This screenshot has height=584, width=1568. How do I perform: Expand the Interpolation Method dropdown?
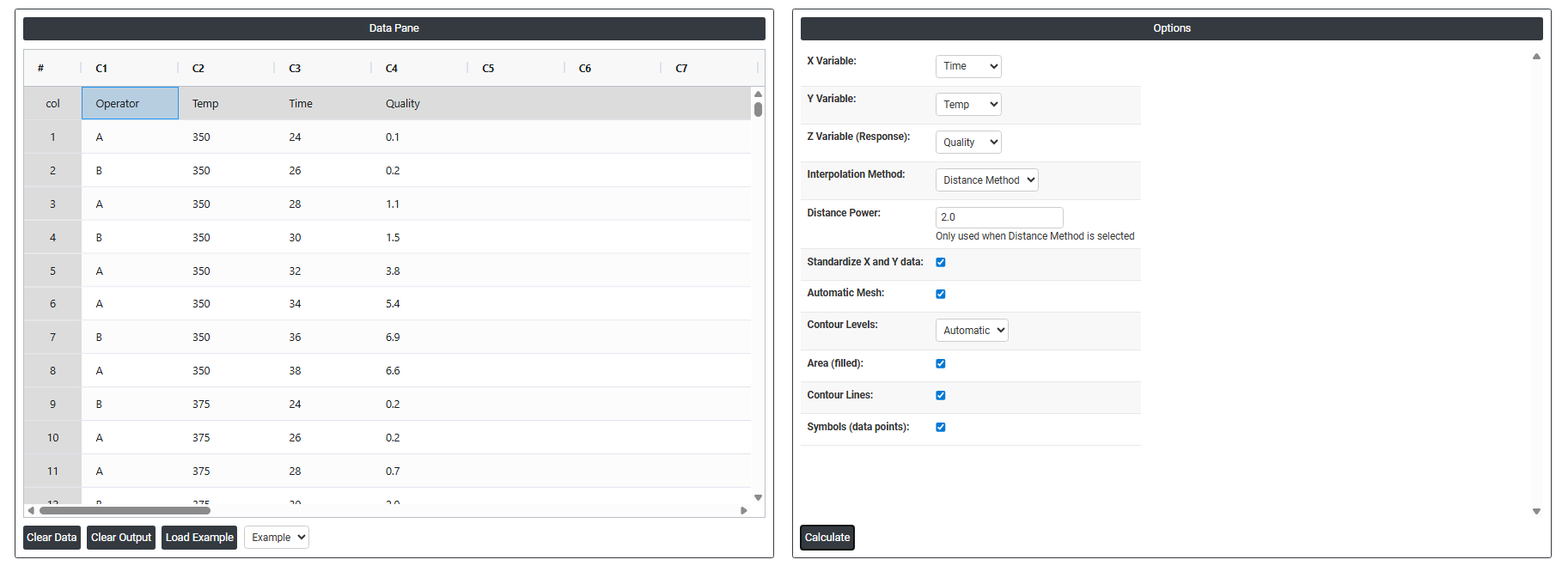pos(986,180)
